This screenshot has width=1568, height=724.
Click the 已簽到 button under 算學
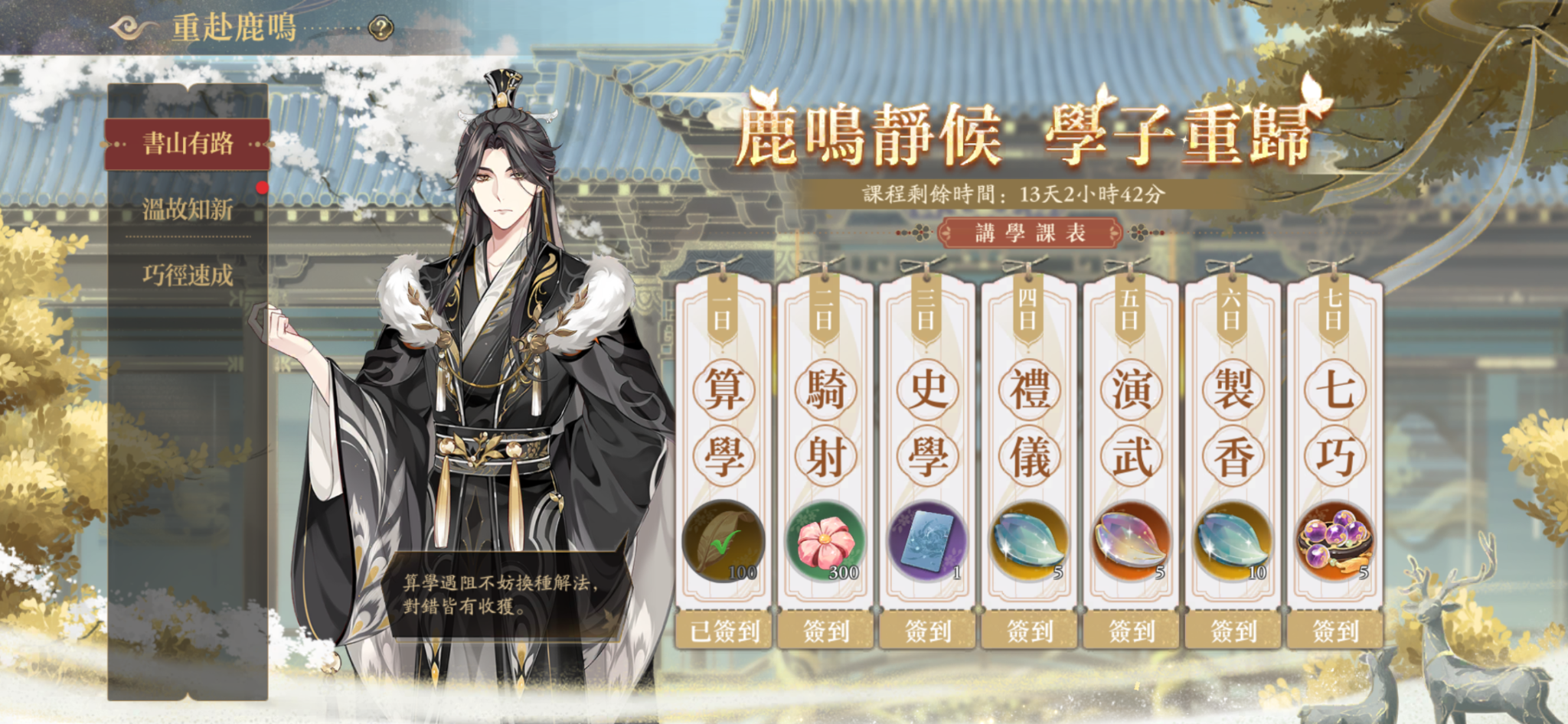(724, 631)
